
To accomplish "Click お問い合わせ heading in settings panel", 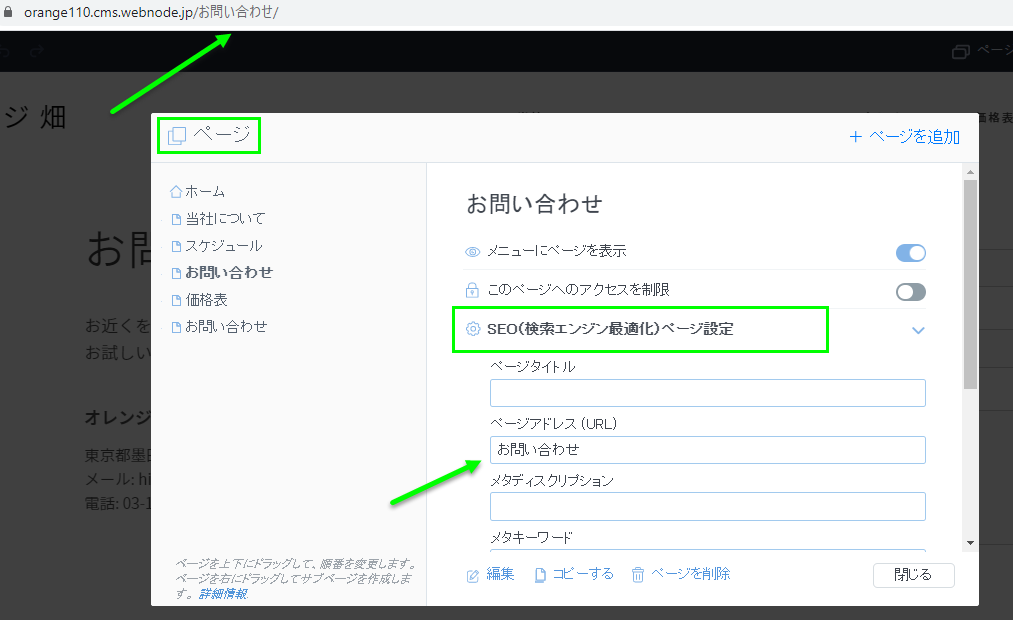I will pos(534,204).
